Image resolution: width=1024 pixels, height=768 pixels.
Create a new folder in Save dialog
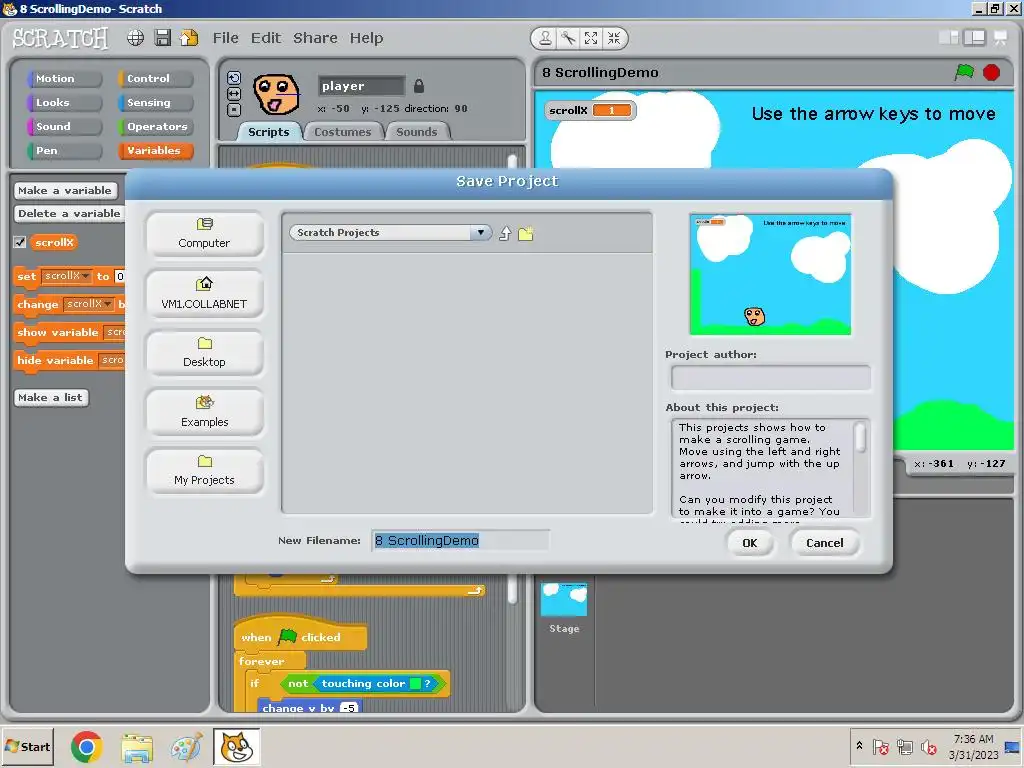526,233
